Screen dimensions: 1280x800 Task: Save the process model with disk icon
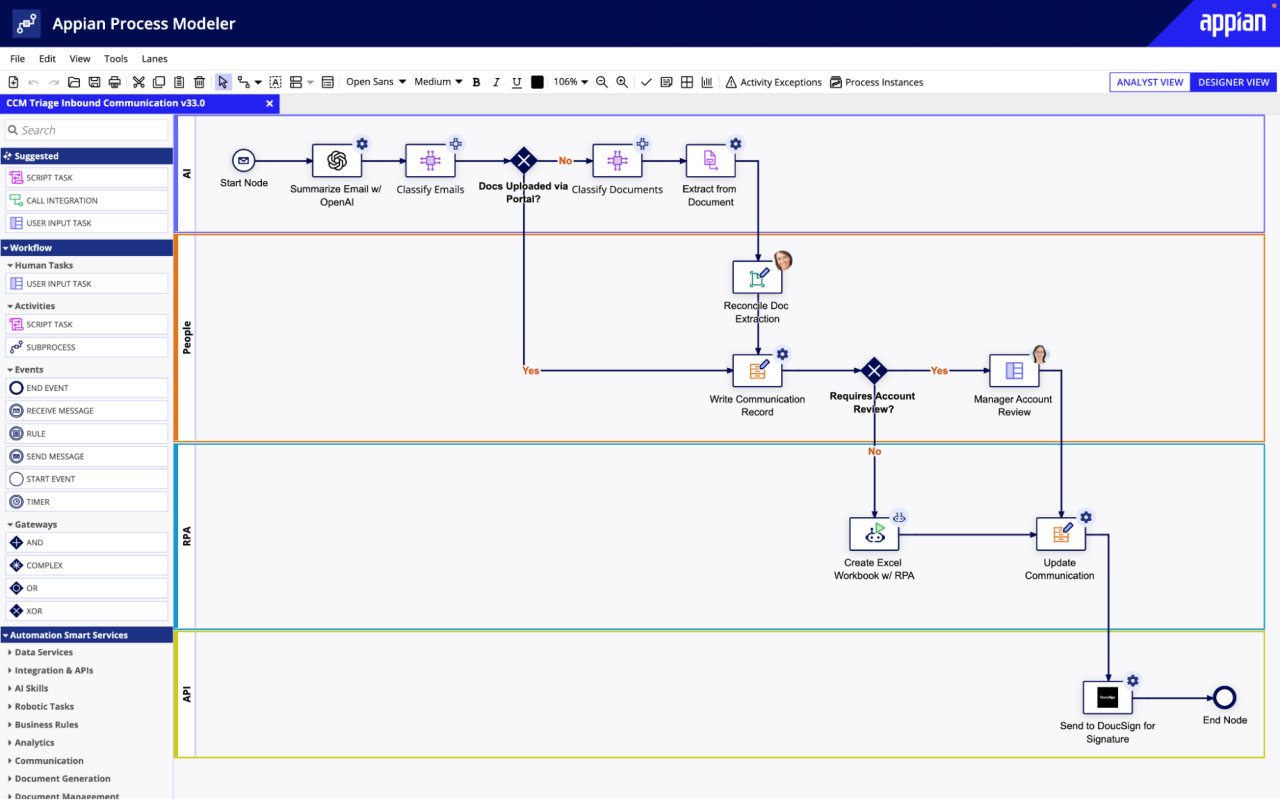(94, 82)
